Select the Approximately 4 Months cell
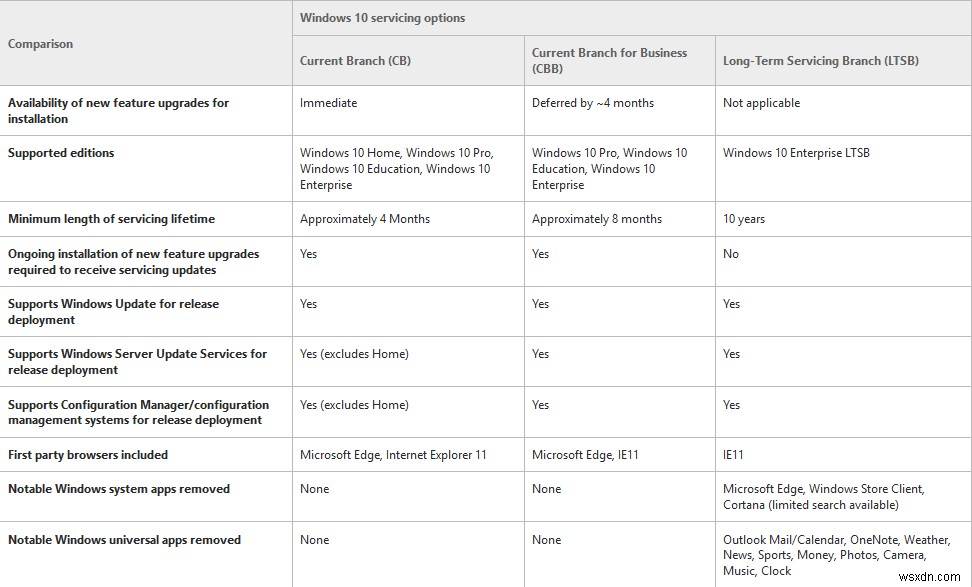The image size is (972, 587). coord(365,219)
